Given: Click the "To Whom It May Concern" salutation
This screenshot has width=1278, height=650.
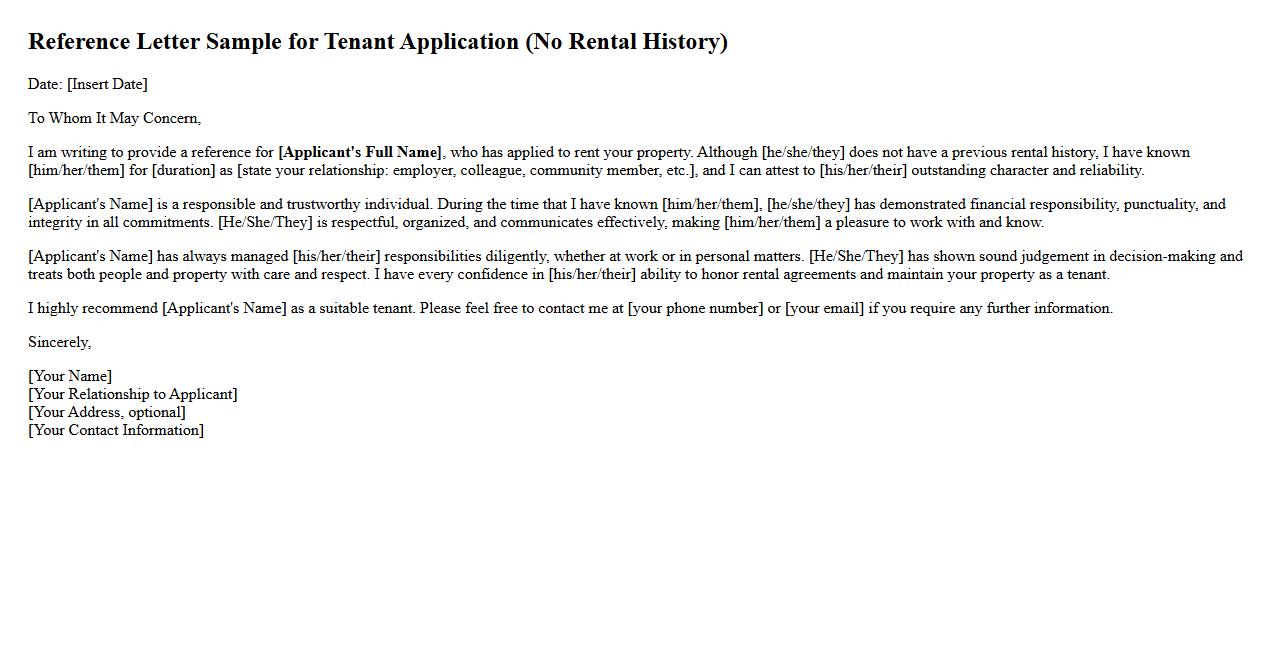Looking at the screenshot, I should [114, 118].
